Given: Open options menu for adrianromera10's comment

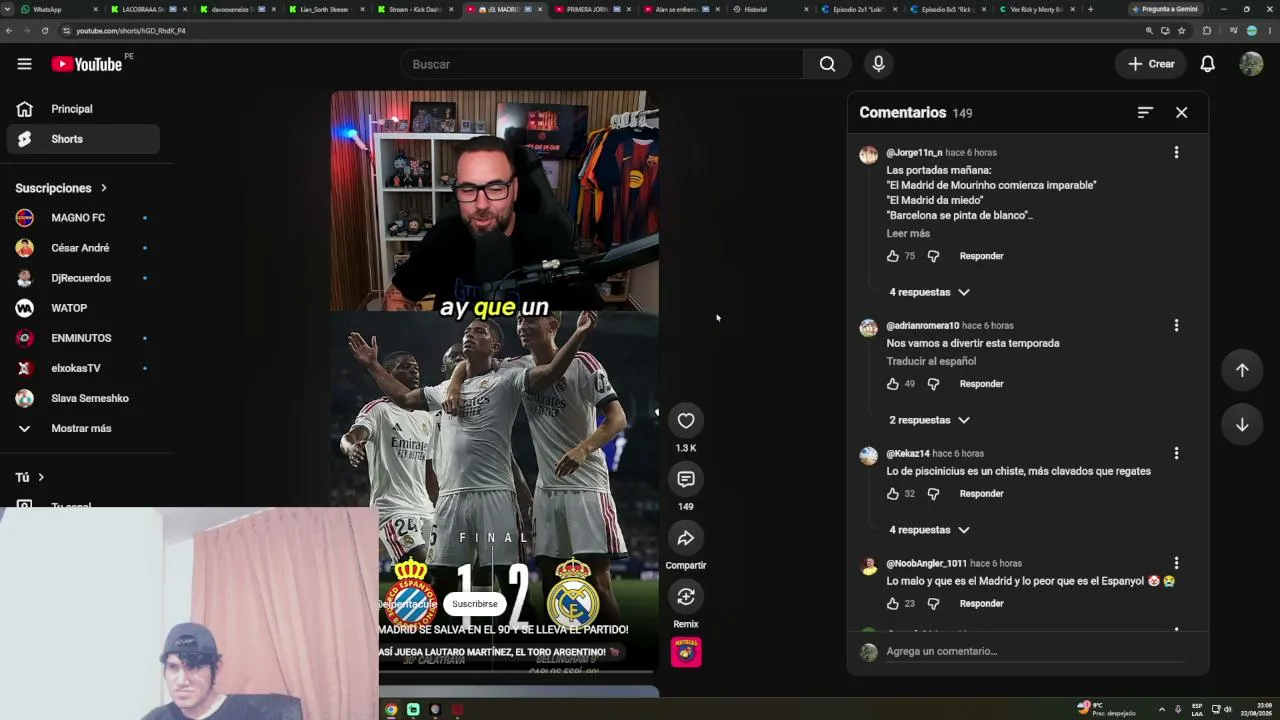Looking at the screenshot, I should pyautogui.click(x=1176, y=325).
